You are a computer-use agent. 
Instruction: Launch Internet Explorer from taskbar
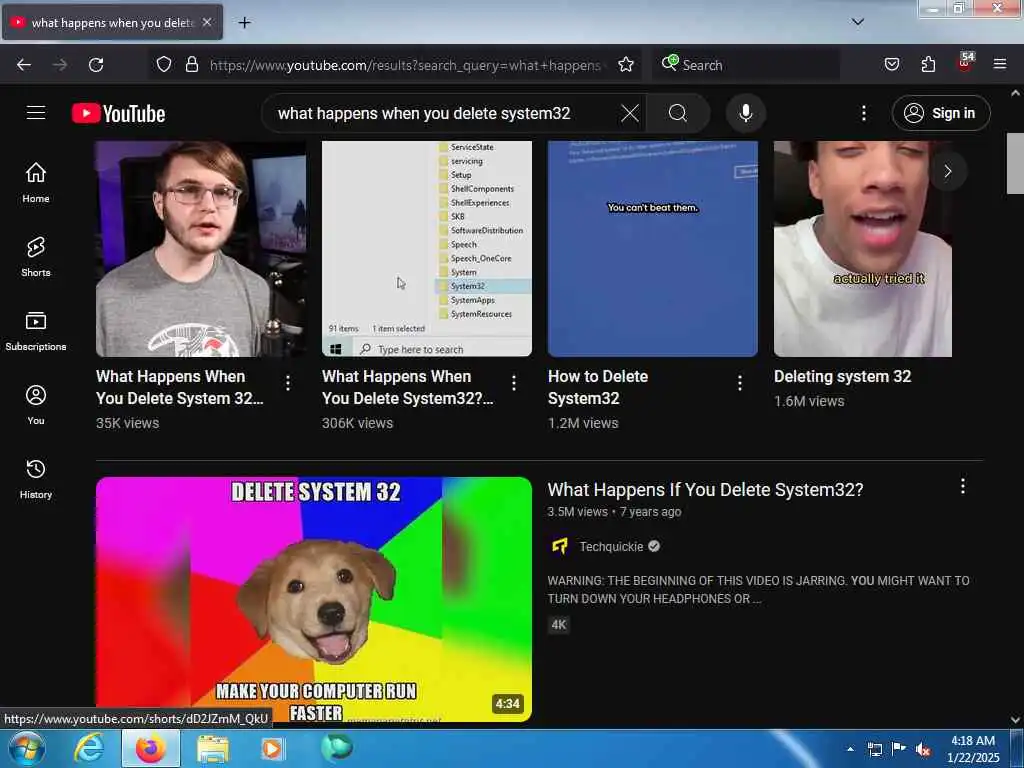pos(89,748)
